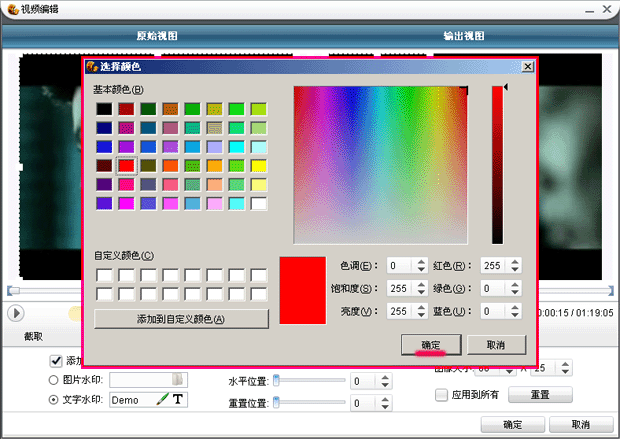
Task: Click the image watermark browse folder icon
Action: 177,380
